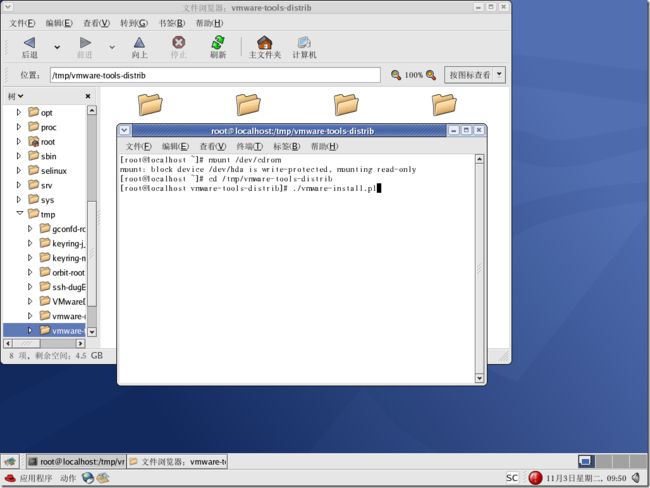
Task: Expand the sys folder in tree
Action: coord(19,199)
